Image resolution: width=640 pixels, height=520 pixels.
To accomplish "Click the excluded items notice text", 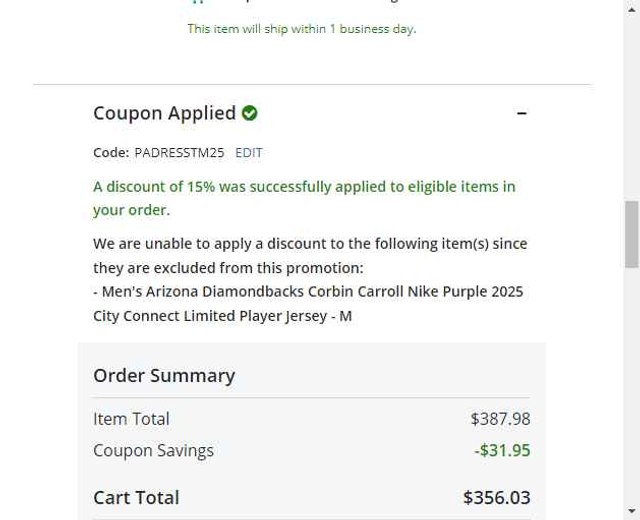I will coord(310,255).
